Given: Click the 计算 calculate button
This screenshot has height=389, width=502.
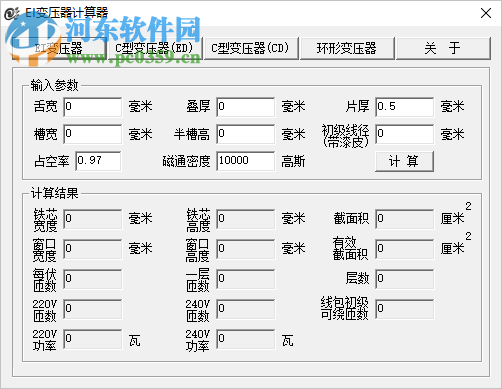Looking at the screenshot, I should pos(404,162).
